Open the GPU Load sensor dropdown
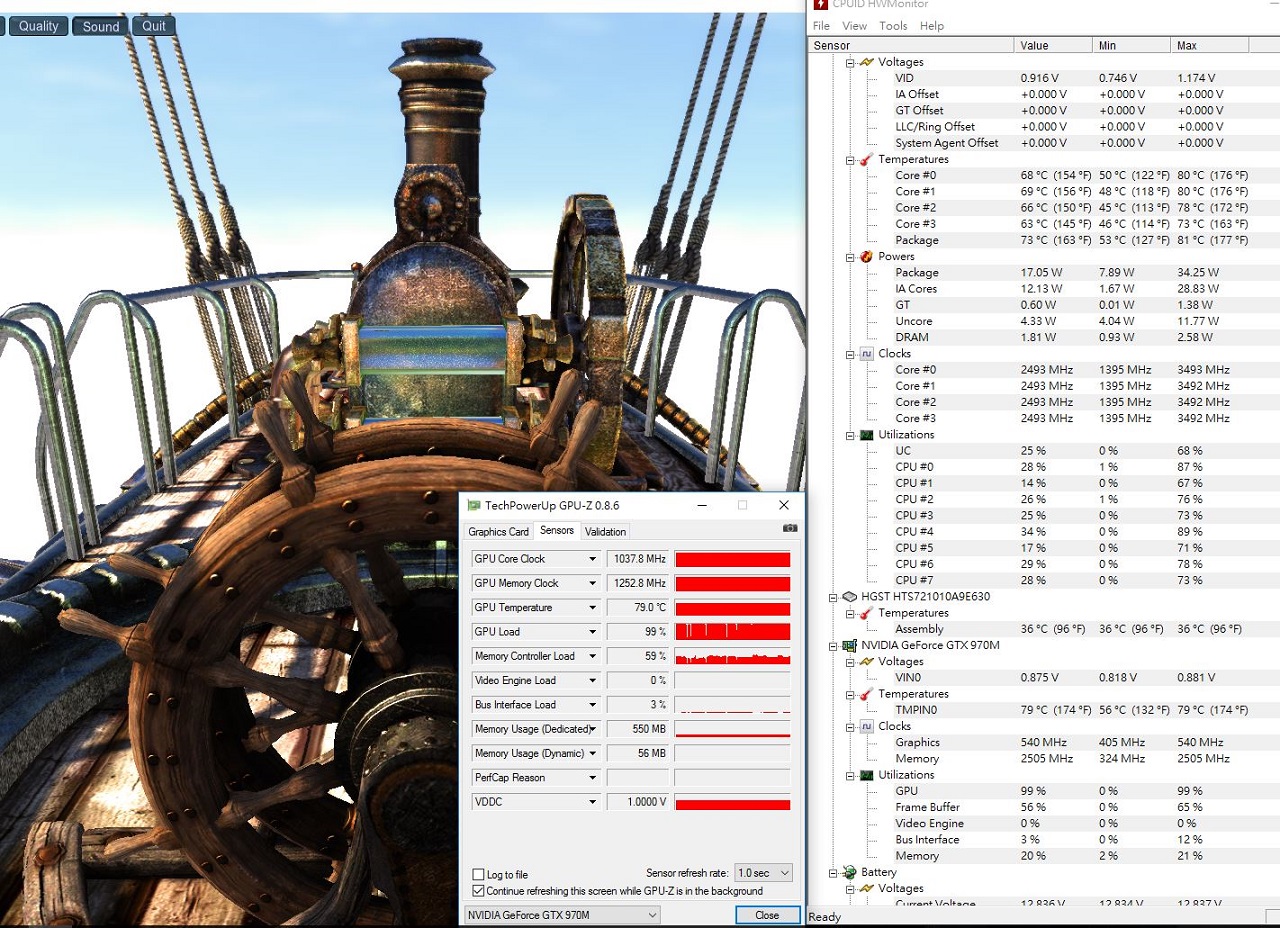Viewport: 1280px width, 928px height. (x=592, y=632)
